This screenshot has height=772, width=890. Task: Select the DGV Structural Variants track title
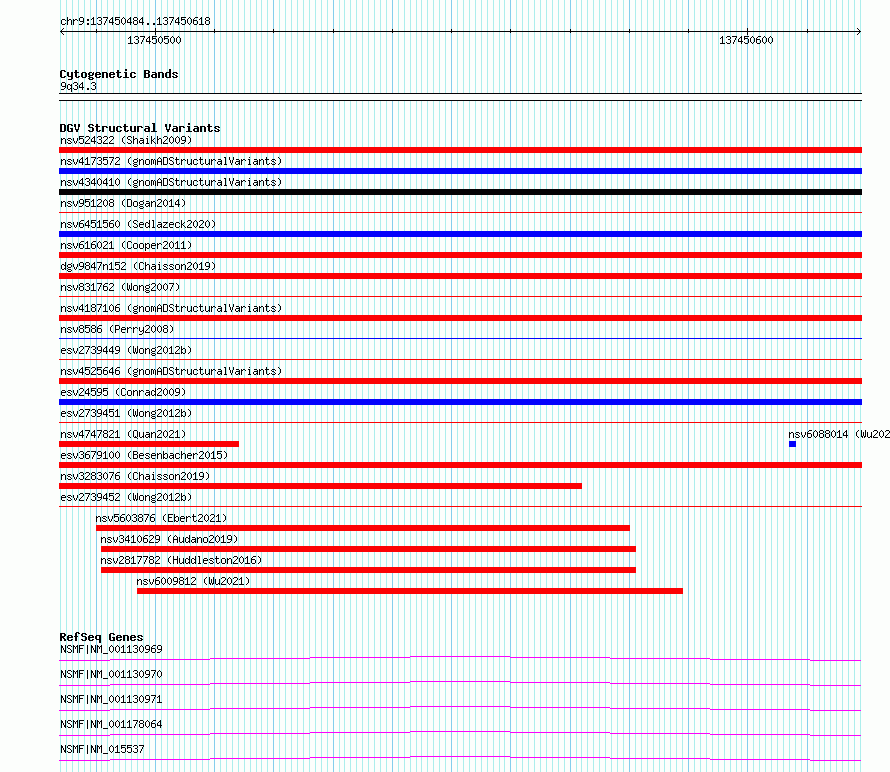click(x=140, y=128)
